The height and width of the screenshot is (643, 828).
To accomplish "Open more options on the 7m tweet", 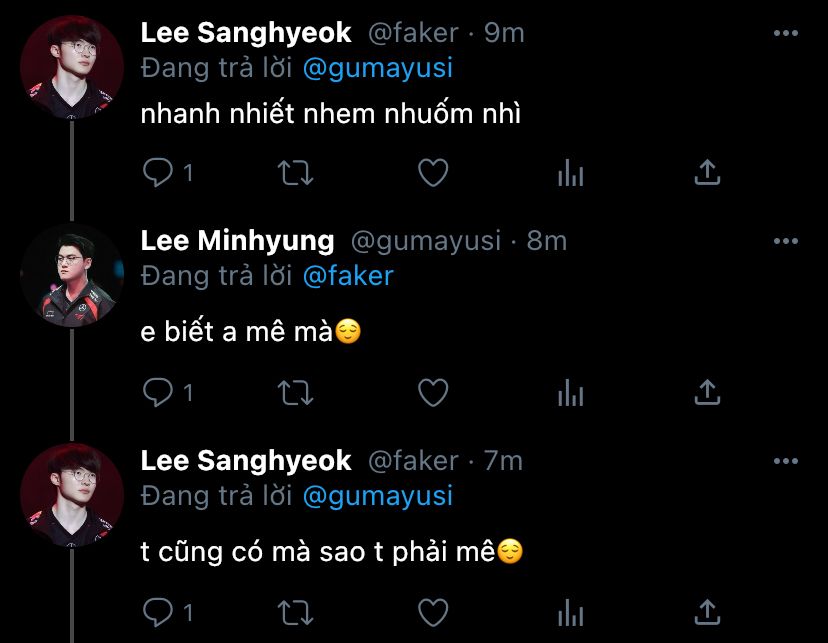I will (x=786, y=460).
